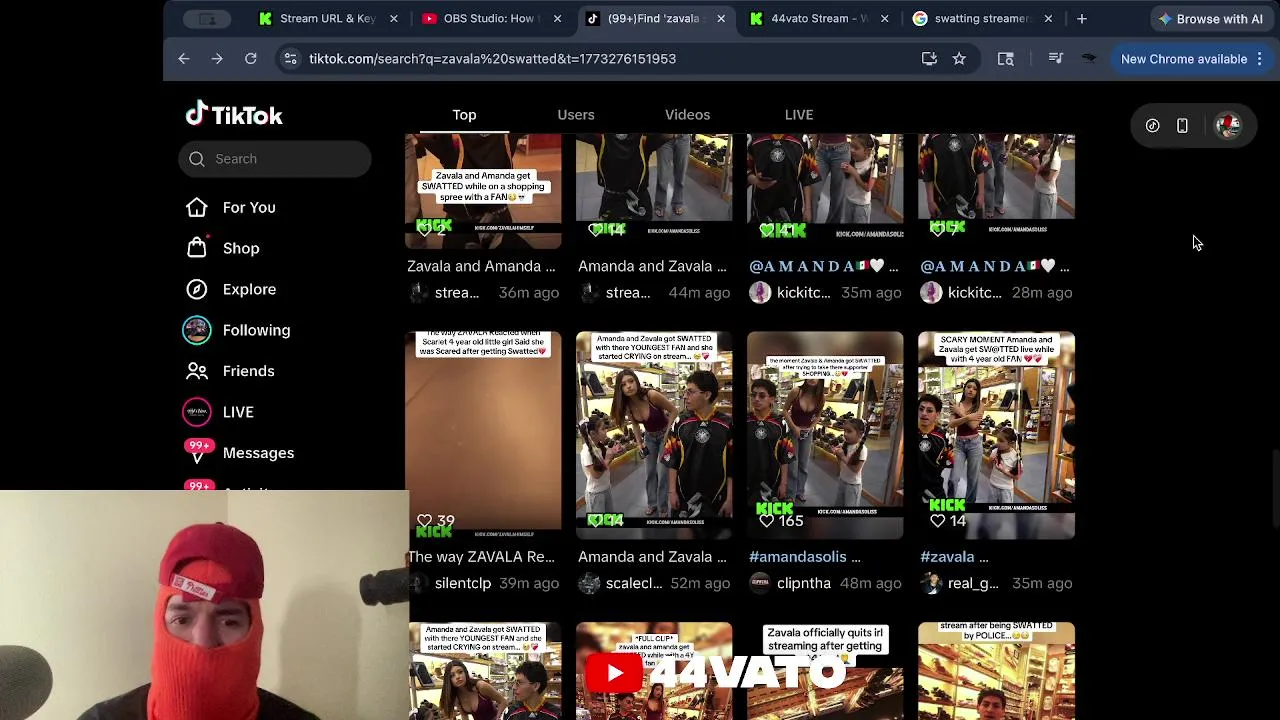
Task: Go forward with the browser forward arrow
Action: click(217, 59)
